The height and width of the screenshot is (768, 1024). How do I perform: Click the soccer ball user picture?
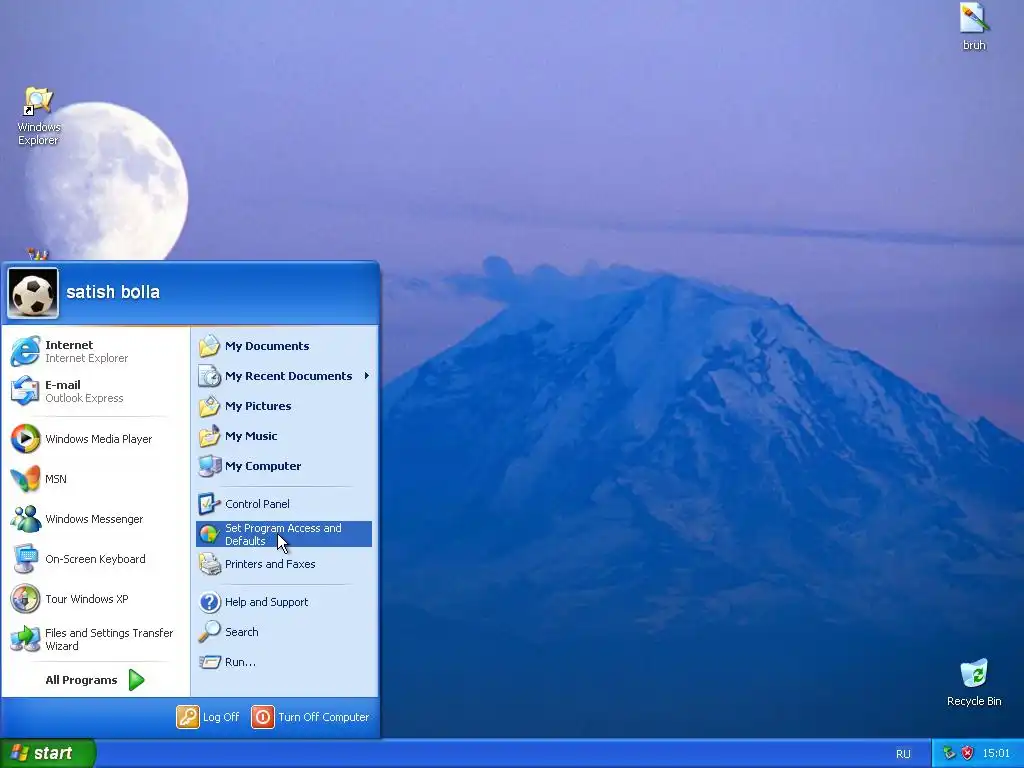pyautogui.click(x=33, y=293)
